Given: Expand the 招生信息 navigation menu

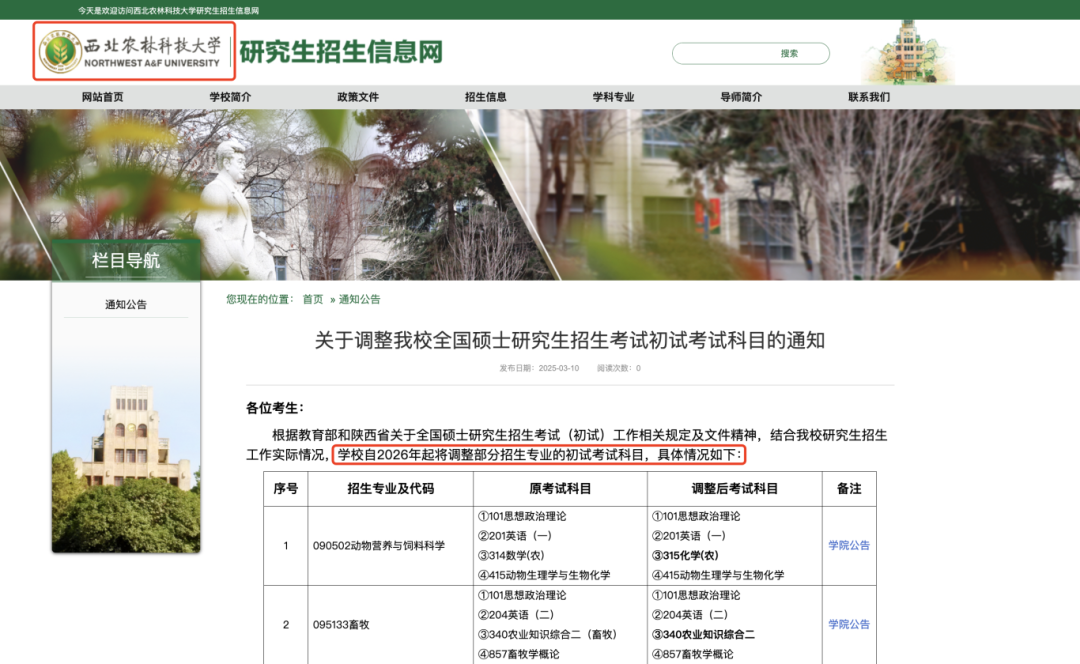Looking at the screenshot, I should point(486,97).
